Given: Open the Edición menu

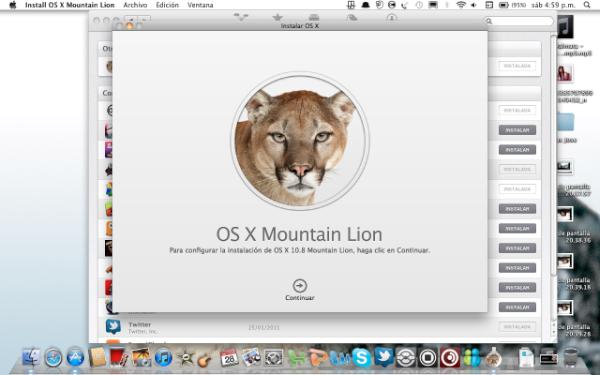Looking at the screenshot, I should click(167, 5).
